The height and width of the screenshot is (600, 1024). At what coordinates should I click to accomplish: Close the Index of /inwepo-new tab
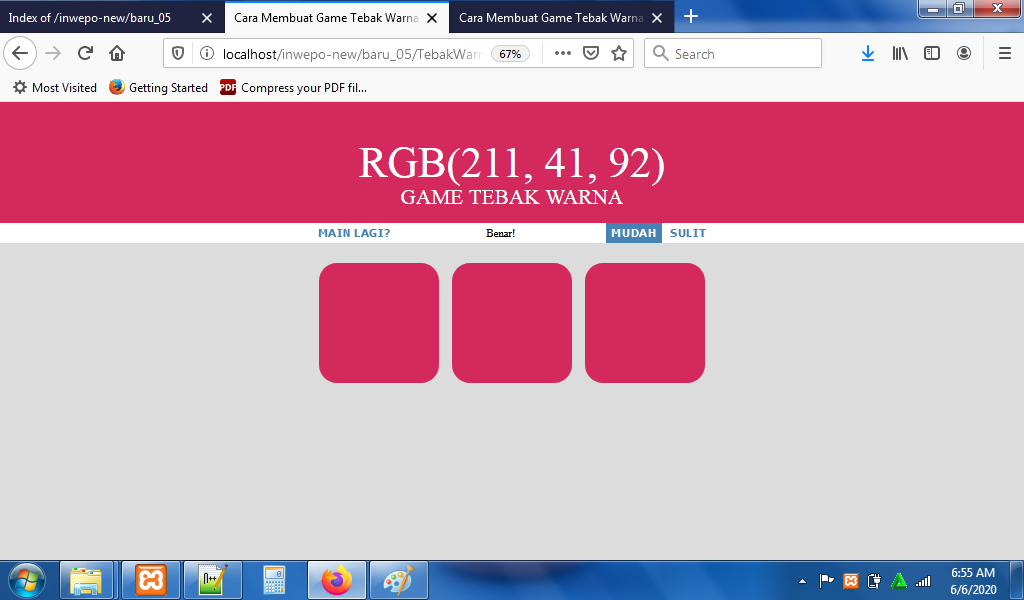[x=207, y=18]
